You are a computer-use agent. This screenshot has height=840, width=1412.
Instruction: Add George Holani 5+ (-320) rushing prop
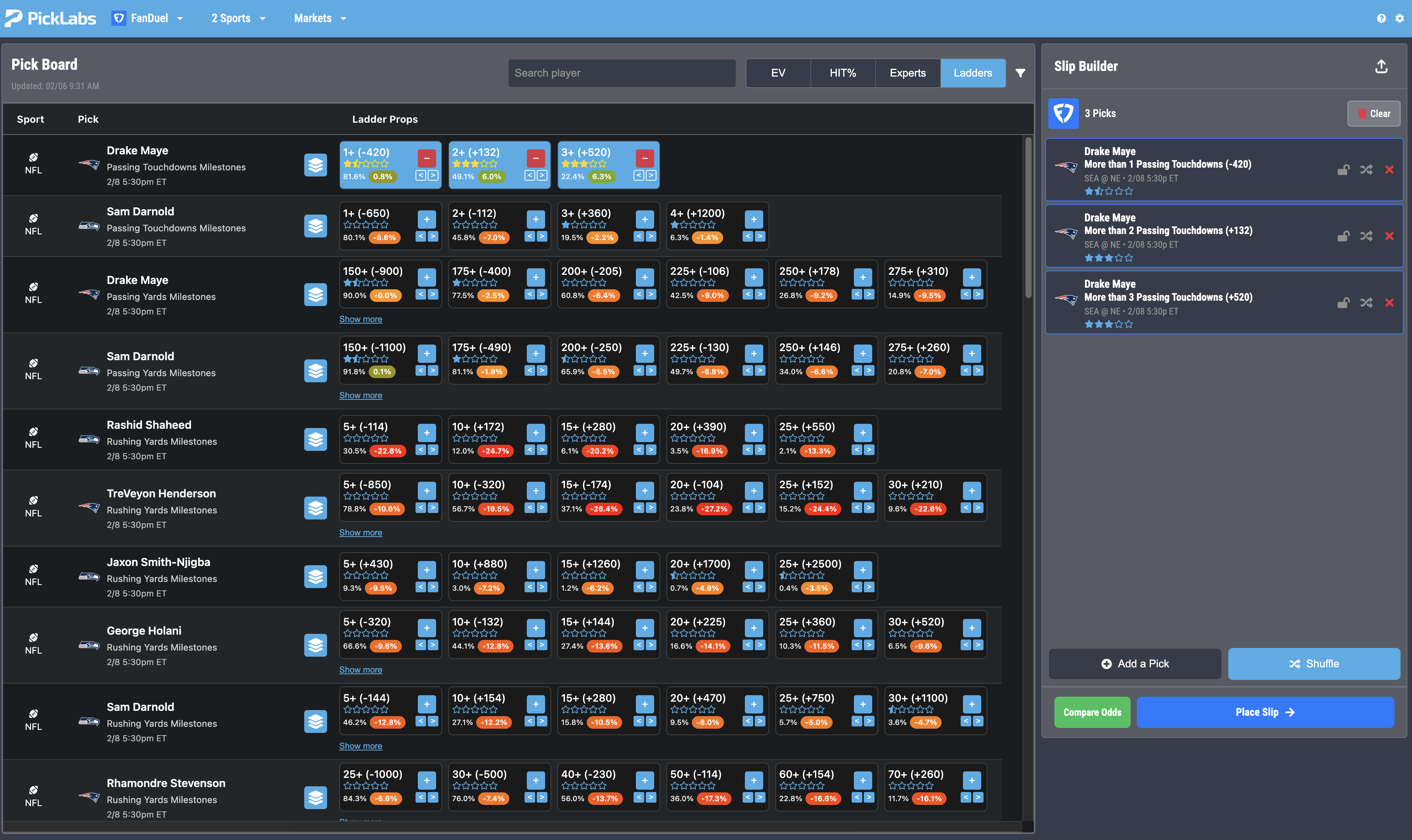click(426, 628)
